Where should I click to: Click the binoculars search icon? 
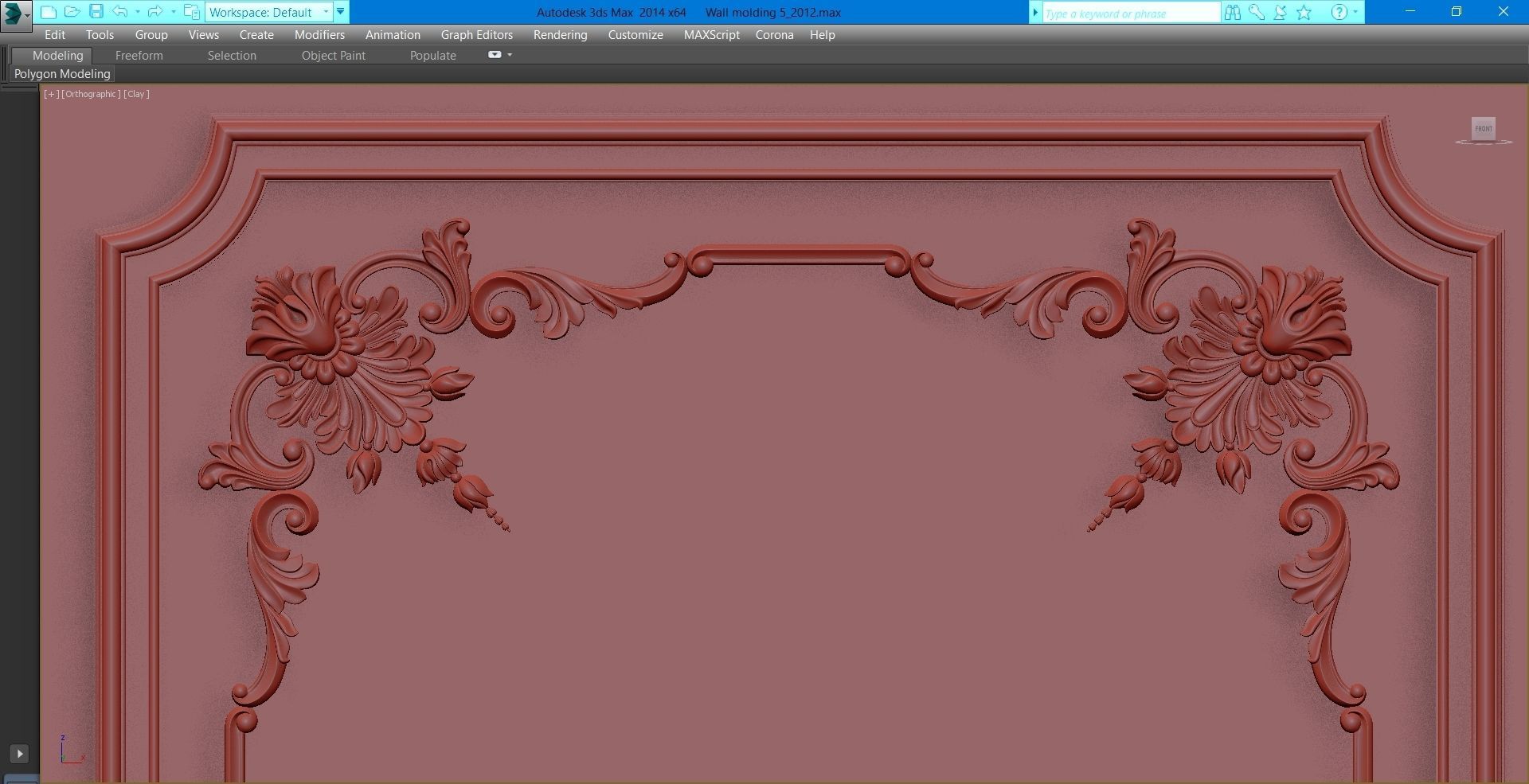(x=1233, y=12)
